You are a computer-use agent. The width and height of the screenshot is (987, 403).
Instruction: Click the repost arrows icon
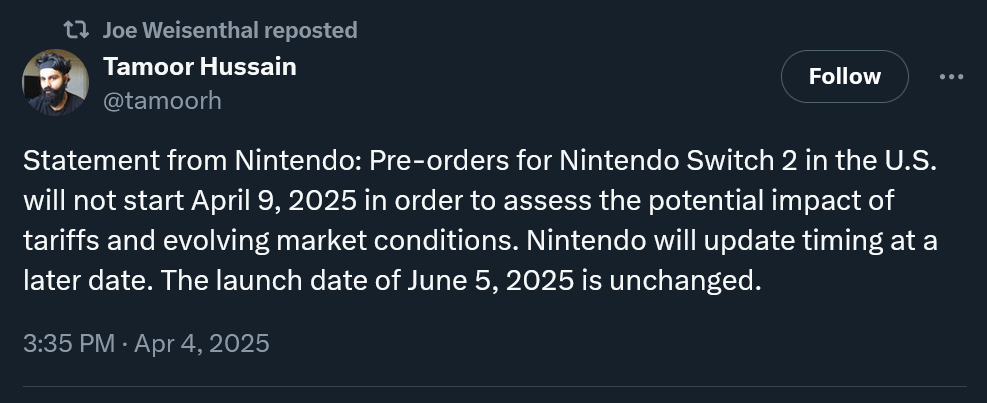pyautogui.click(x=76, y=30)
